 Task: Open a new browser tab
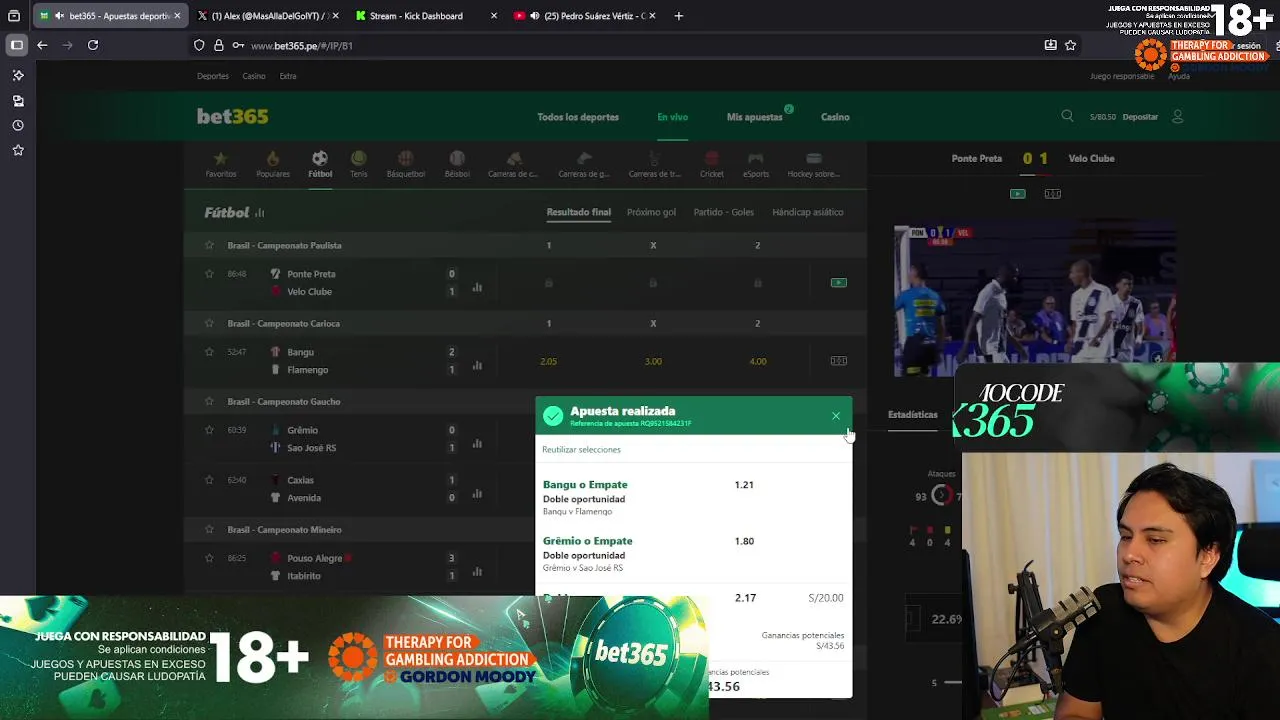679,16
